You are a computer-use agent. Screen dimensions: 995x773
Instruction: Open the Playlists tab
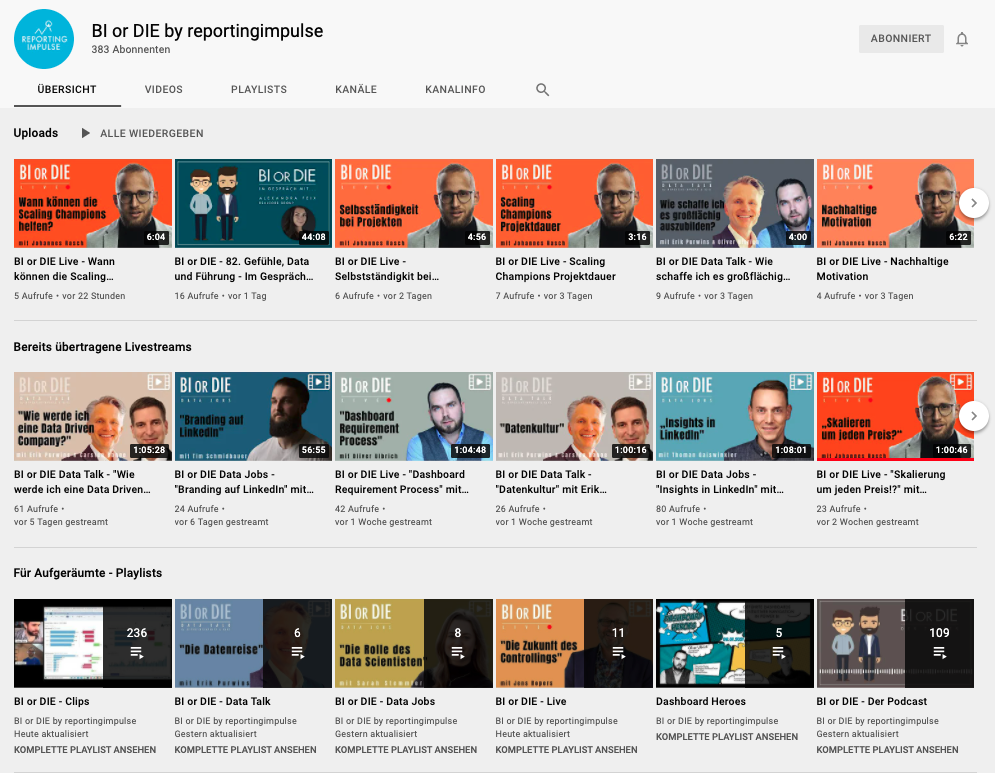tap(259, 90)
